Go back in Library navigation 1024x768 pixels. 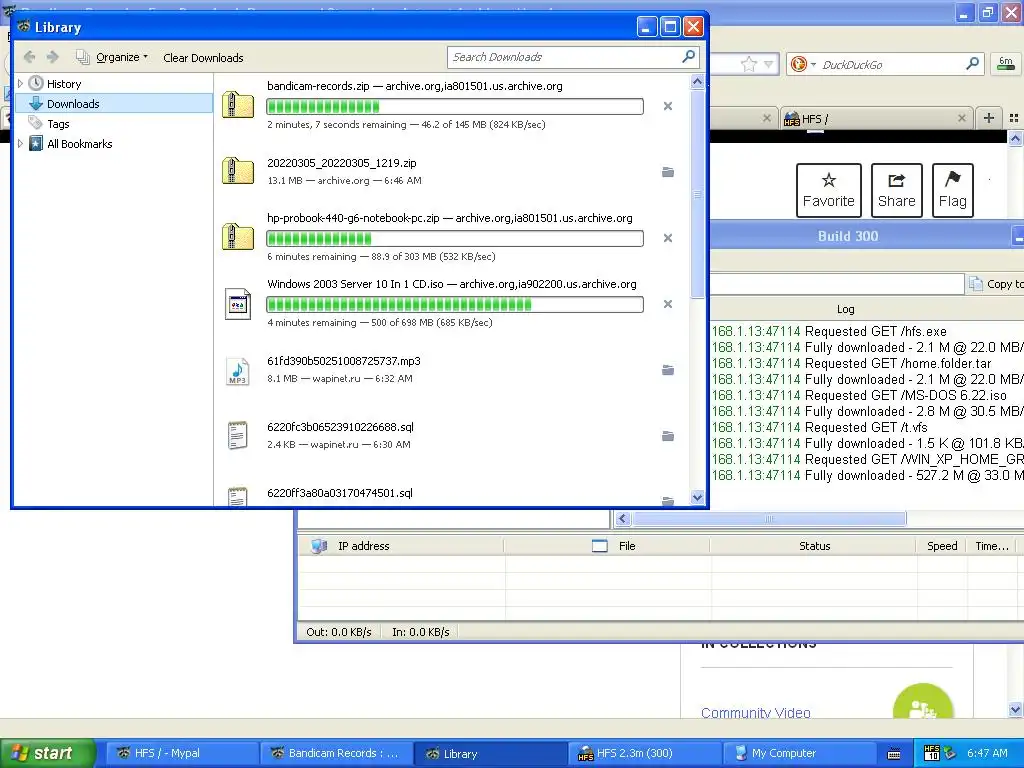click(x=29, y=57)
